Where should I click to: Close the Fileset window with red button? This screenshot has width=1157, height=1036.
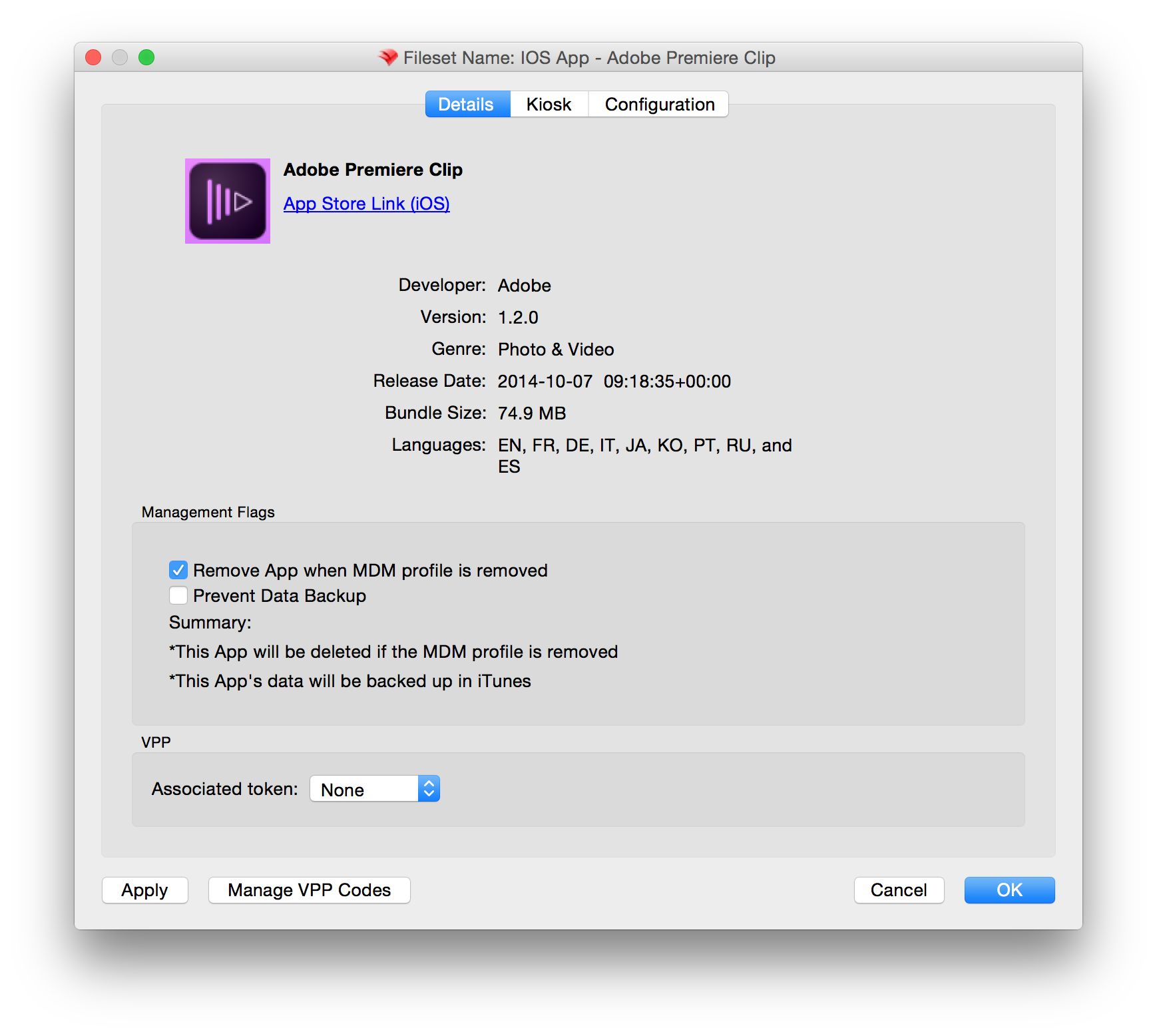pos(93,58)
